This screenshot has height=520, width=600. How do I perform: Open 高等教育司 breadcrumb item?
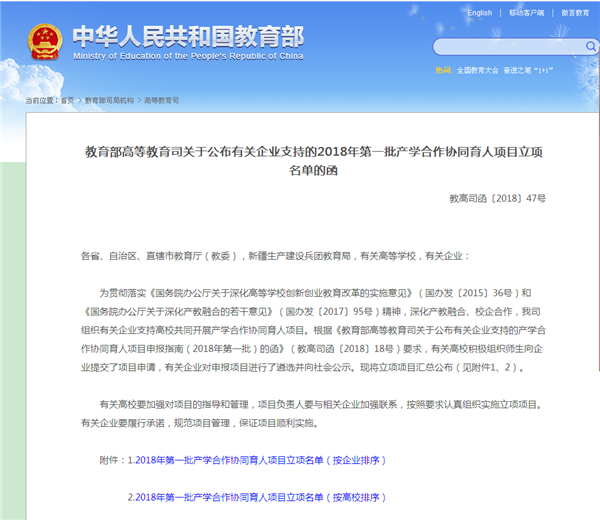coord(162,101)
